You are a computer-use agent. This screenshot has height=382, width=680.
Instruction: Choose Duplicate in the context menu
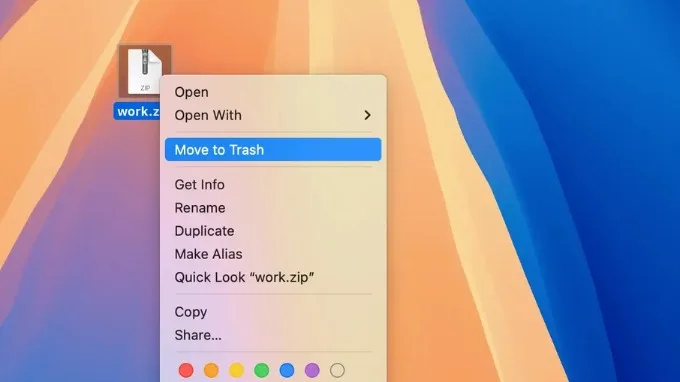(273, 231)
